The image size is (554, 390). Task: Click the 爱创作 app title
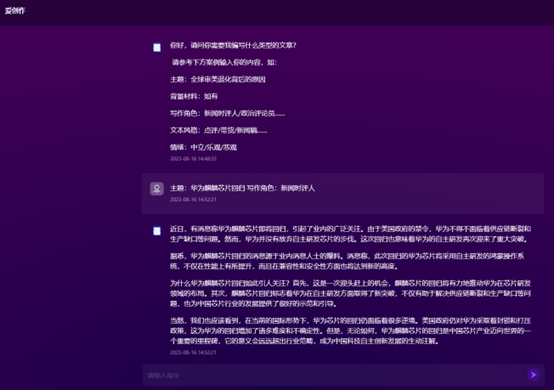click(15, 11)
